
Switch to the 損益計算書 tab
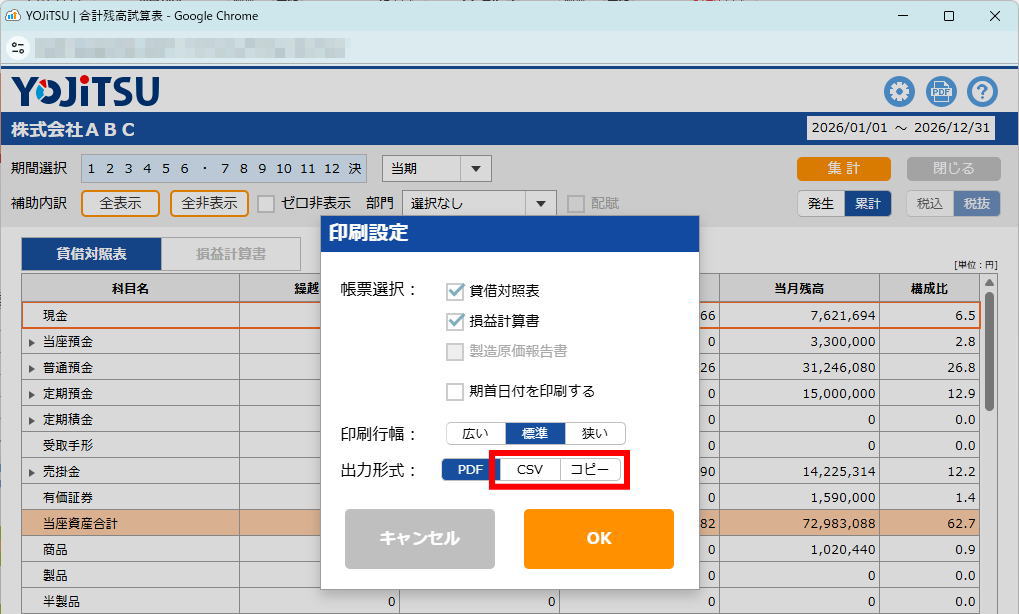pos(231,254)
